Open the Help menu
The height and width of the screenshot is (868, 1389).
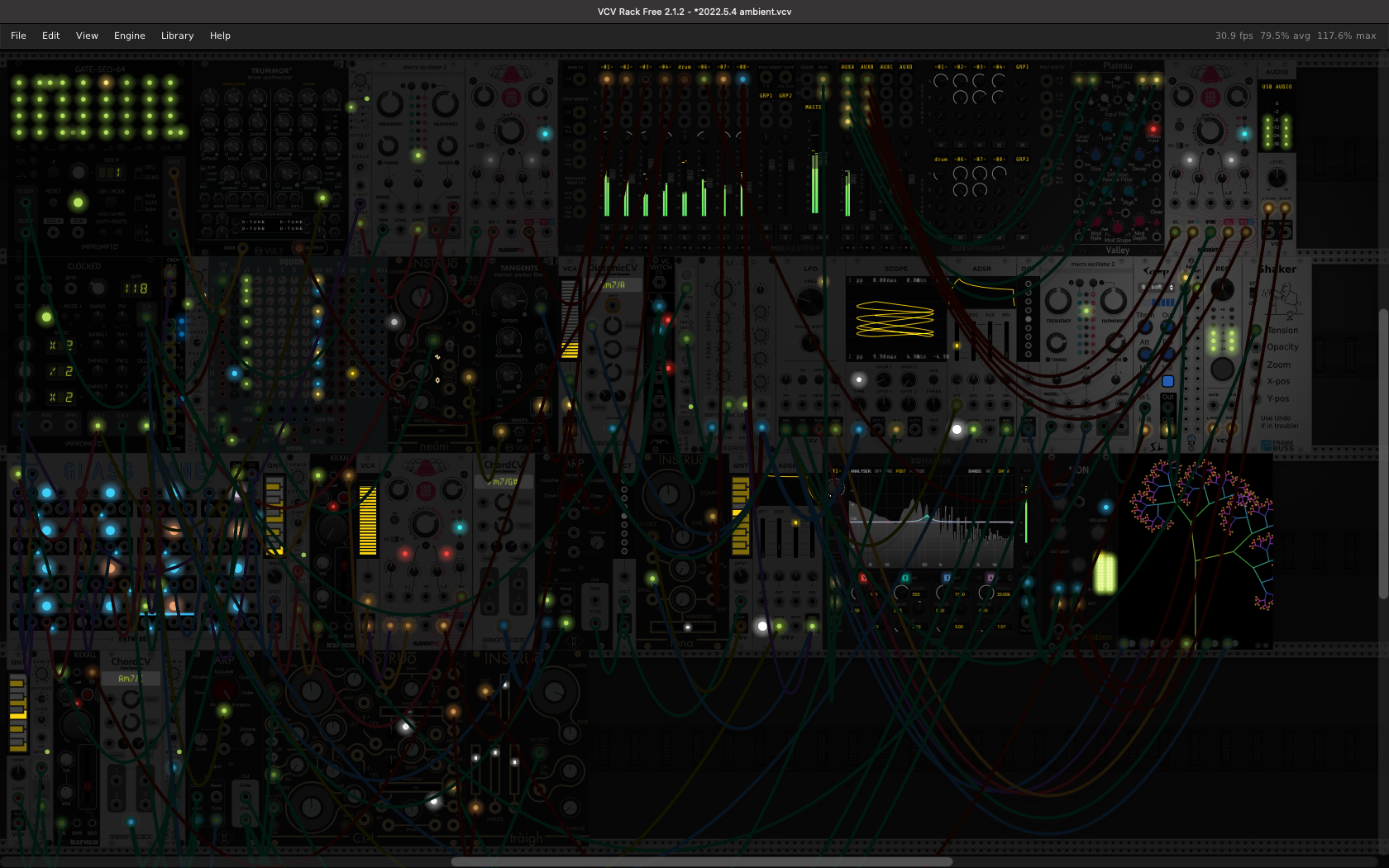pos(220,36)
